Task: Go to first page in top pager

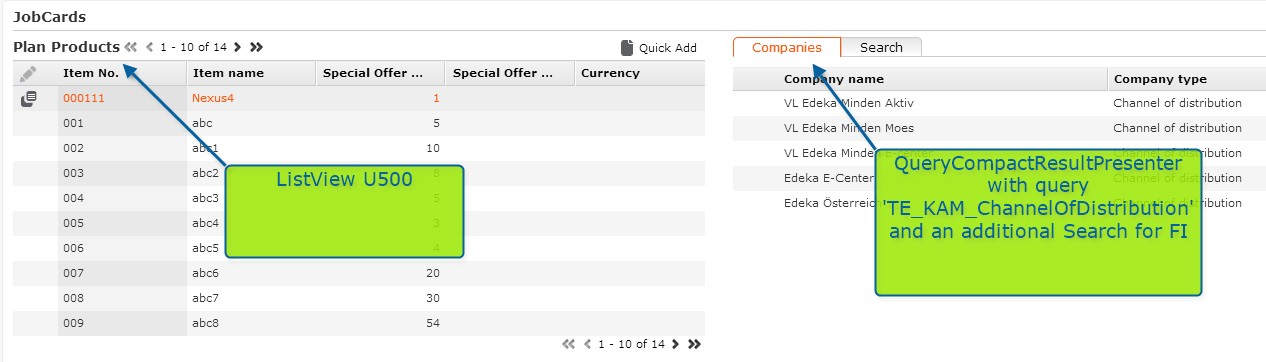Action: coord(131,47)
